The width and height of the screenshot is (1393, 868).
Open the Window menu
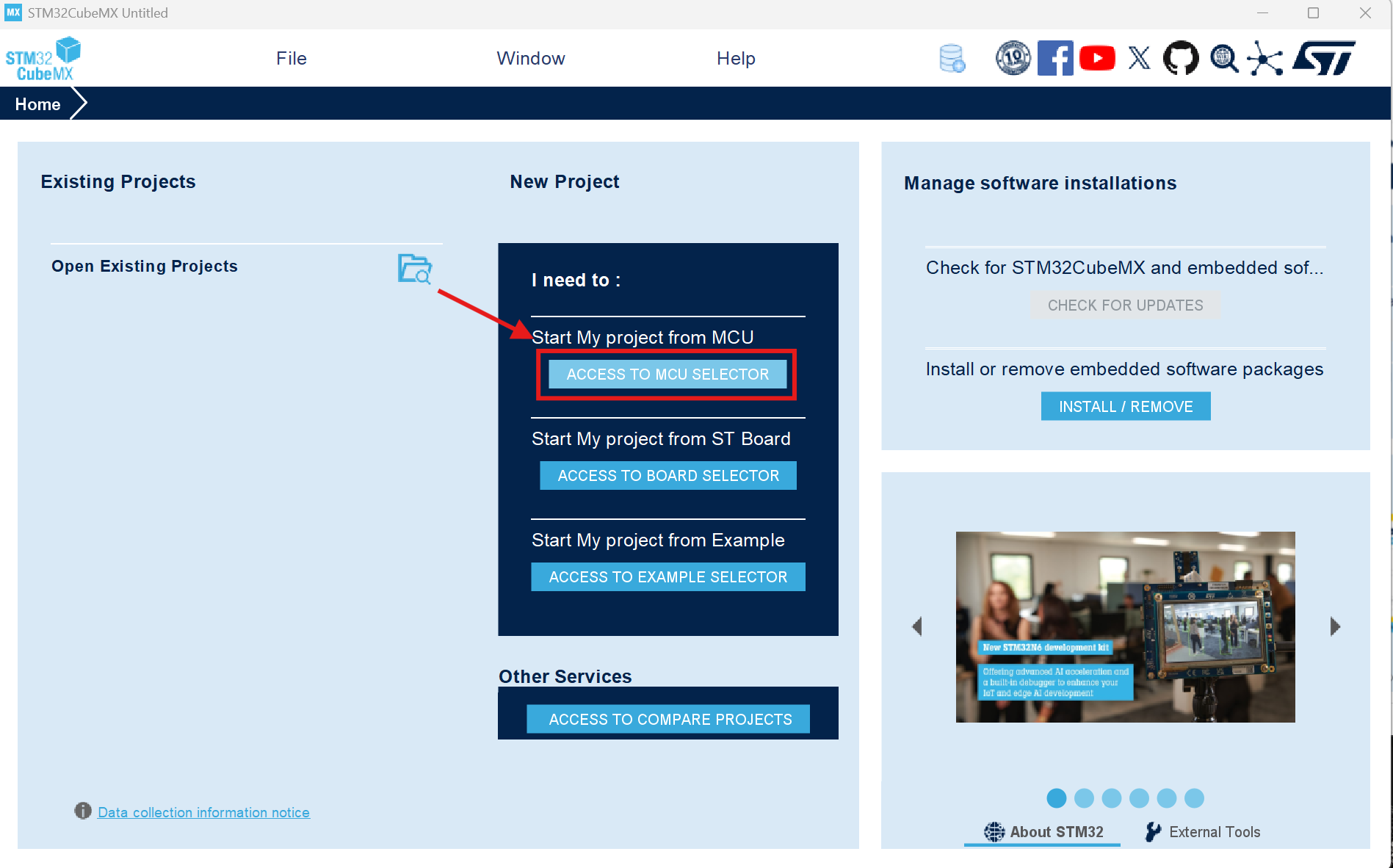coord(531,59)
